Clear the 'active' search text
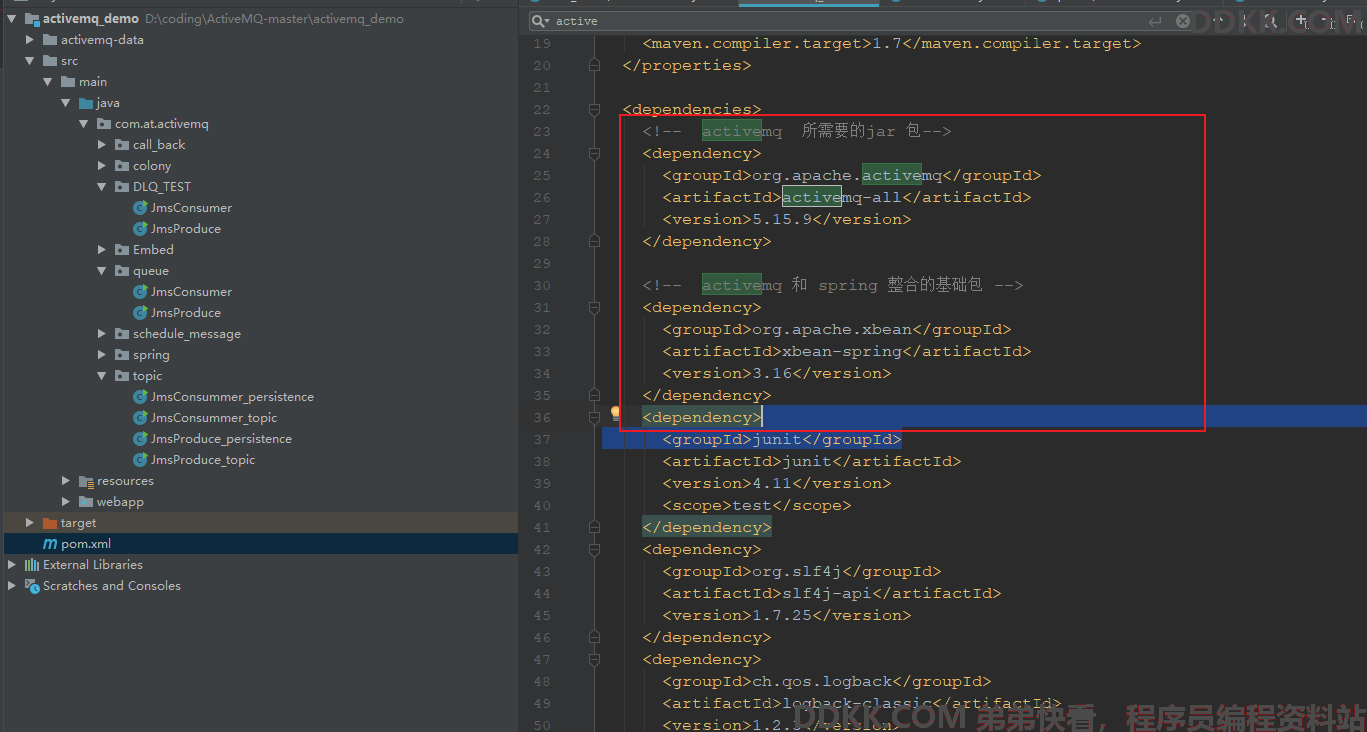Image resolution: width=1367 pixels, height=732 pixels. (1183, 21)
